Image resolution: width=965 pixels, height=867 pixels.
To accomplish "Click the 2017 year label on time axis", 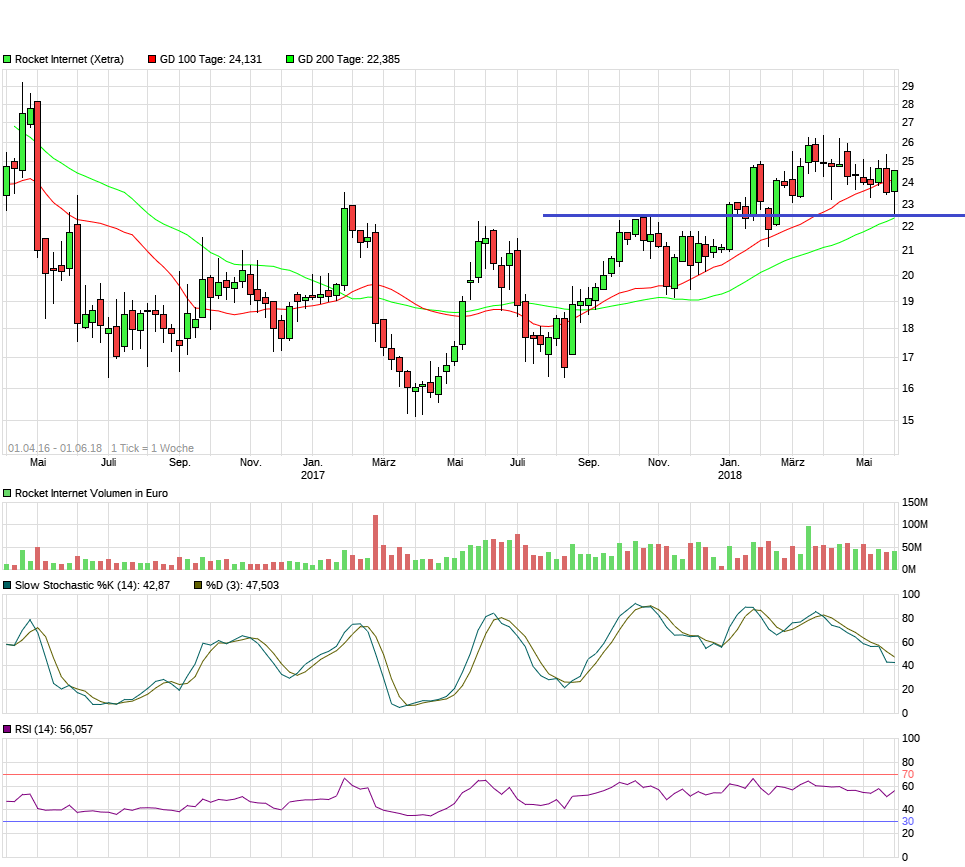I will 313,476.
